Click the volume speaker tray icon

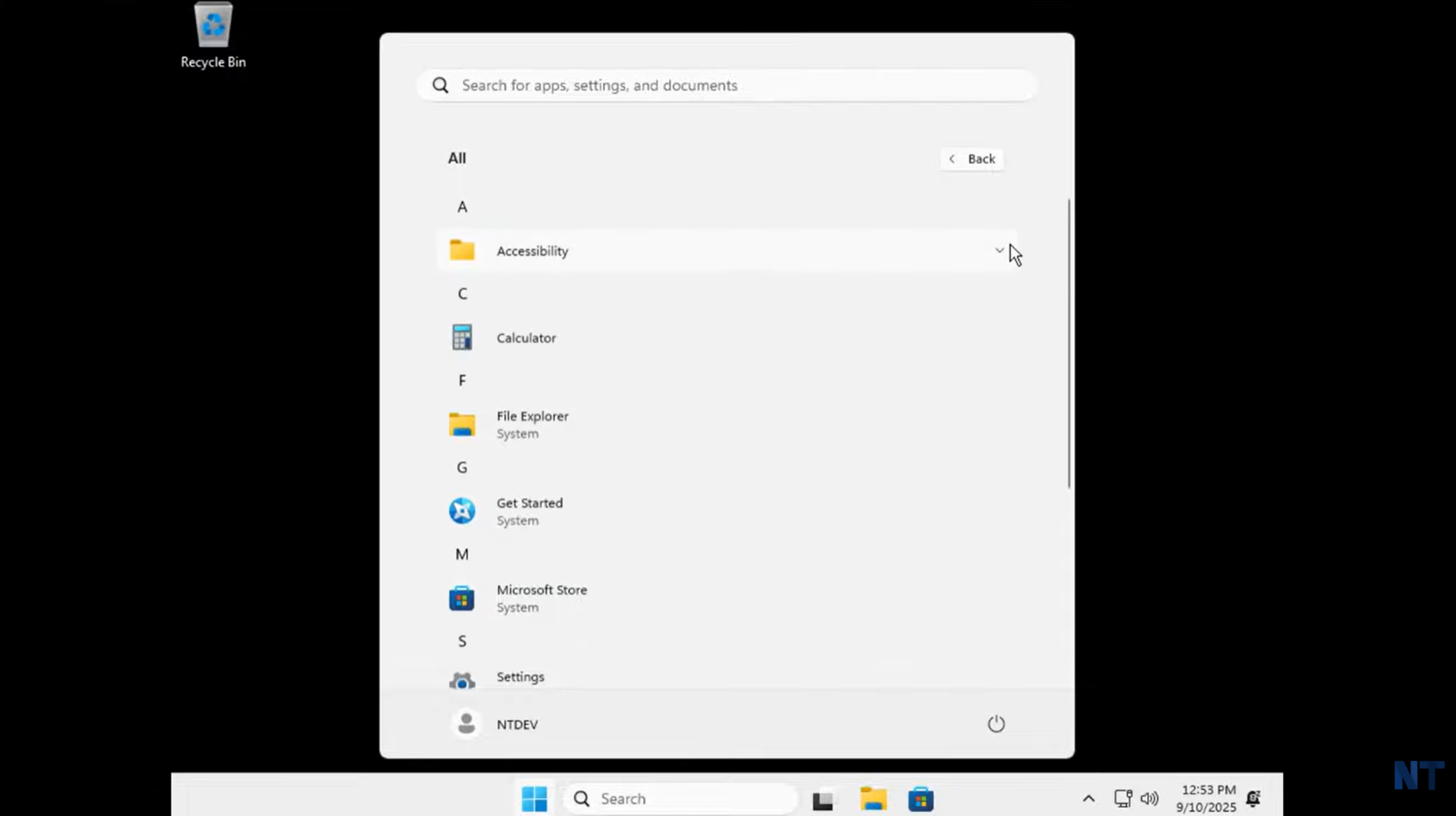tap(1149, 799)
